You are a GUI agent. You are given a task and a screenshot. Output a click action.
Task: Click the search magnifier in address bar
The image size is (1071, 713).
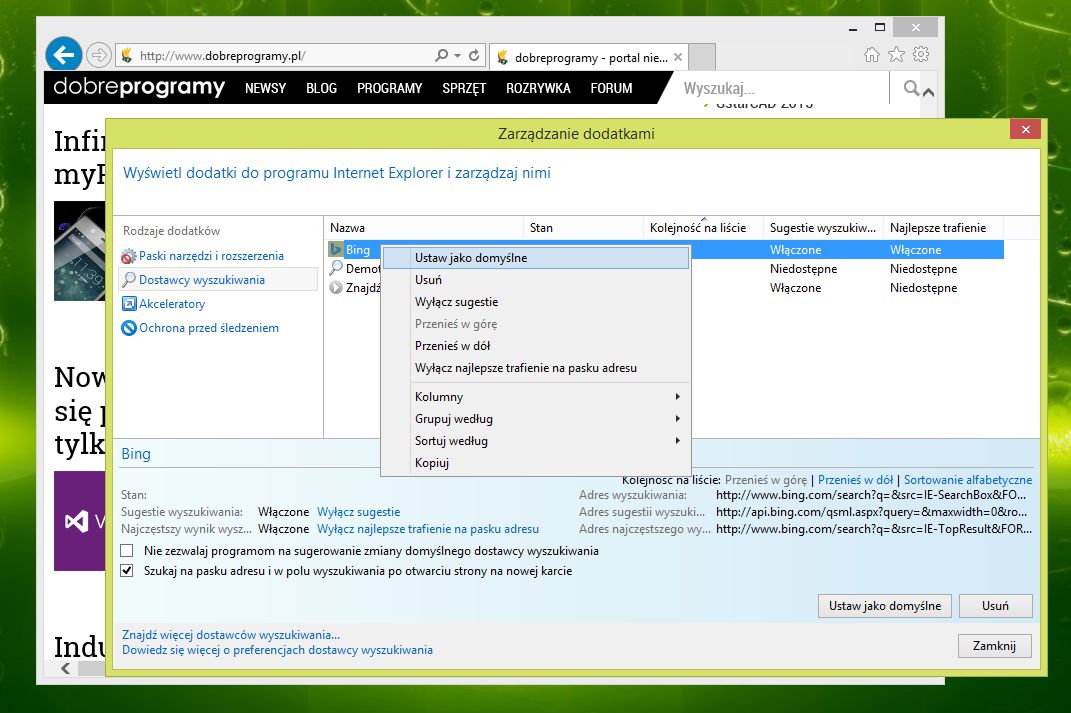tap(442, 55)
